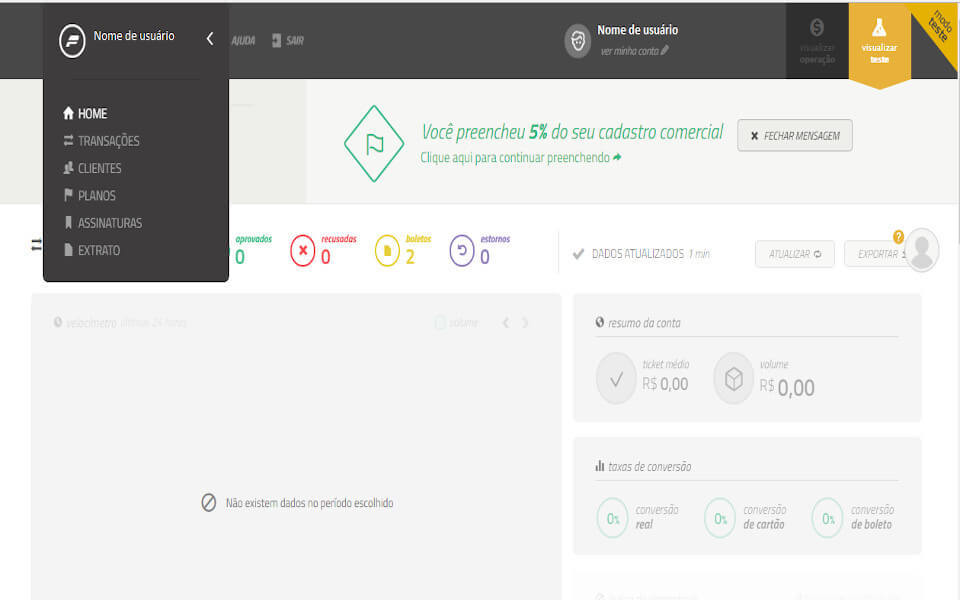Switch to 'visualizar operação' mode
This screenshot has height=600, width=960.
tap(817, 41)
